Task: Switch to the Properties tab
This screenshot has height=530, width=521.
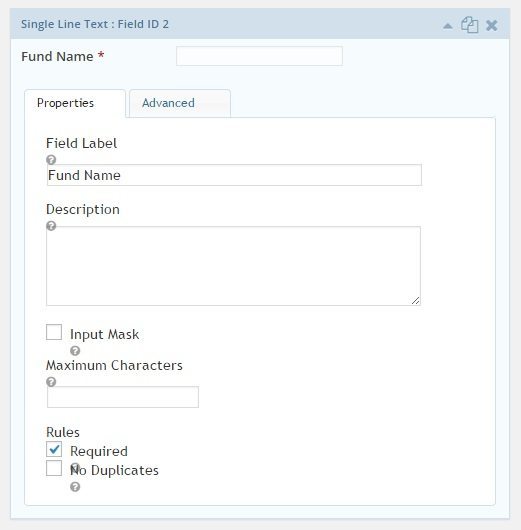Action: 75,103
